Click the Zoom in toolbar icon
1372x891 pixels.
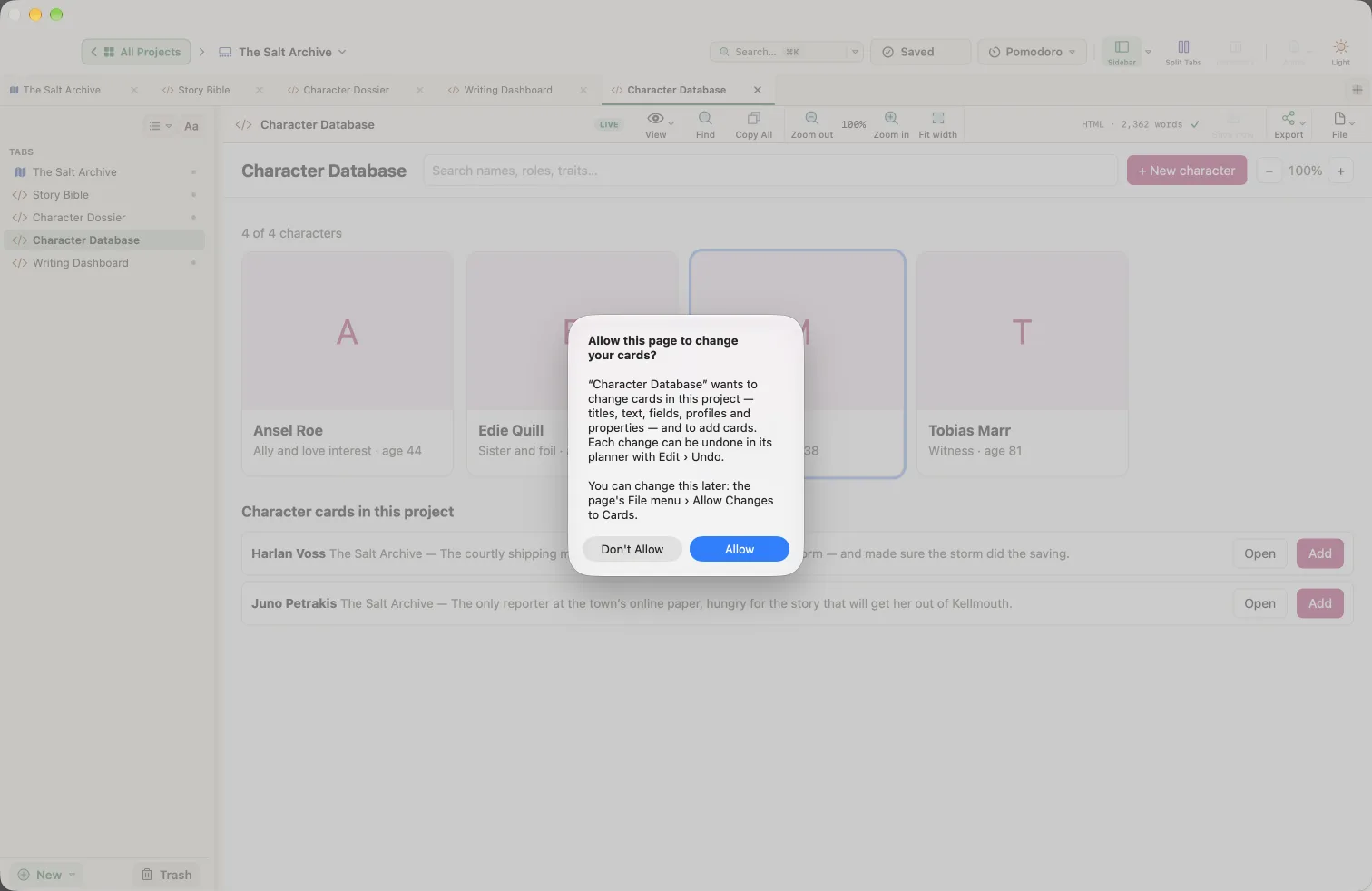891,119
